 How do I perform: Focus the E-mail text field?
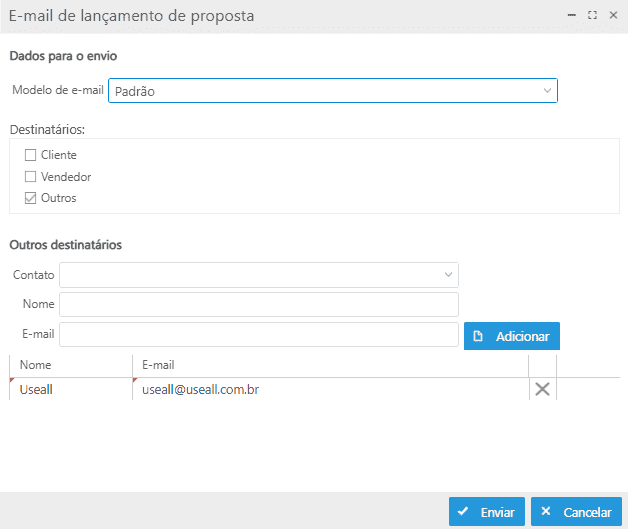point(259,334)
